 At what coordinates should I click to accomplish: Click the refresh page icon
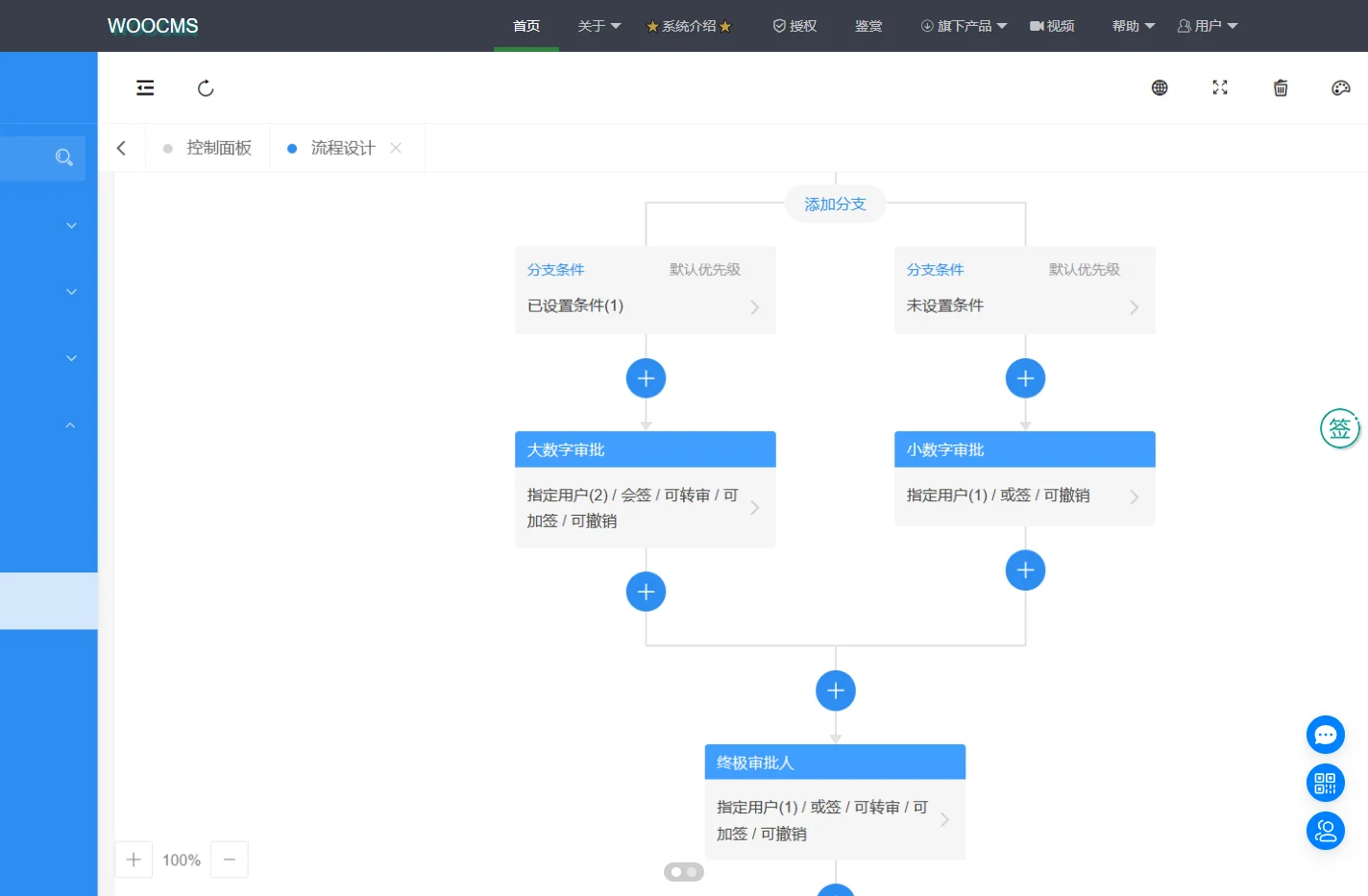[206, 88]
